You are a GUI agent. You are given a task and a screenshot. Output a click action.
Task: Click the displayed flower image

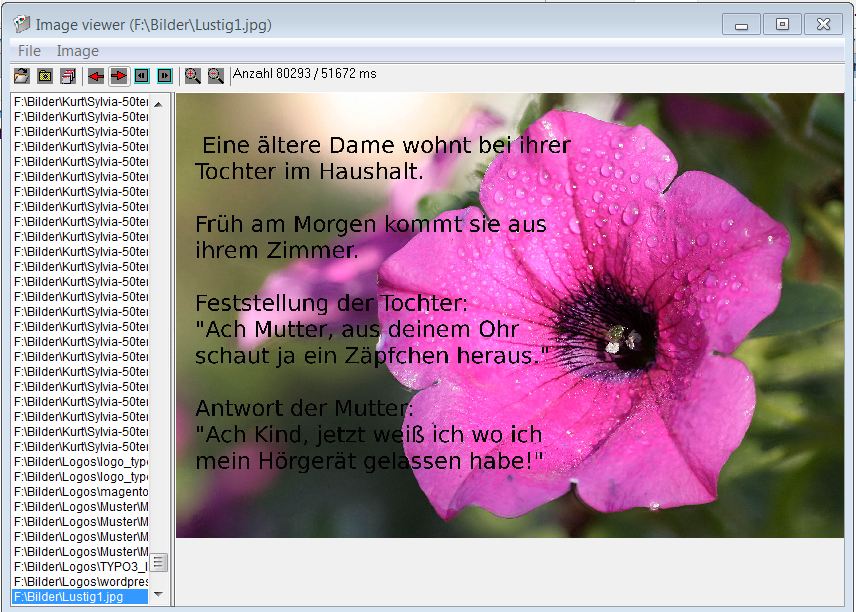pyautogui.click(x=510, y=315)
